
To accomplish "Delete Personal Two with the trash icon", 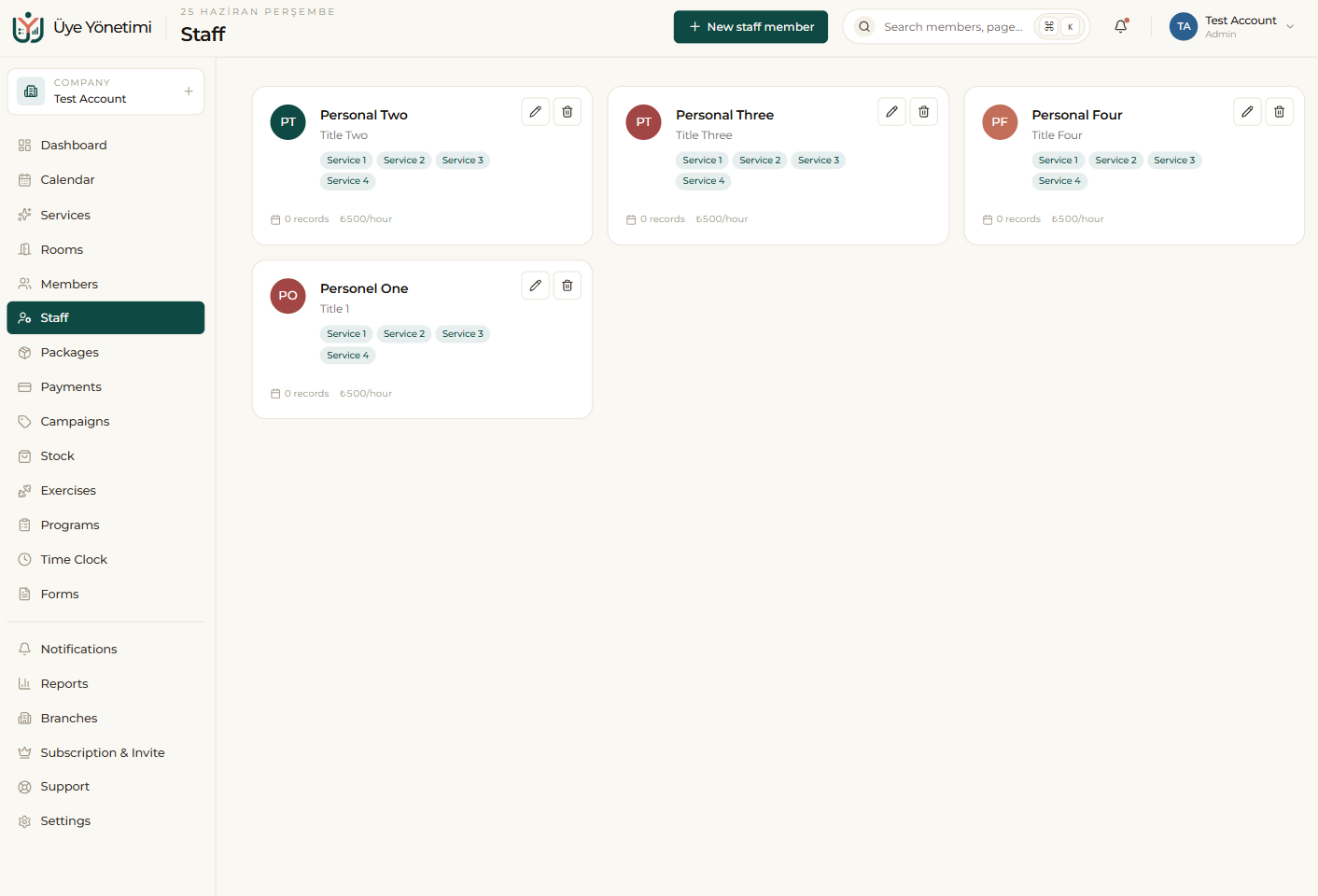I will pyautogui.click(x=568, y=112).
